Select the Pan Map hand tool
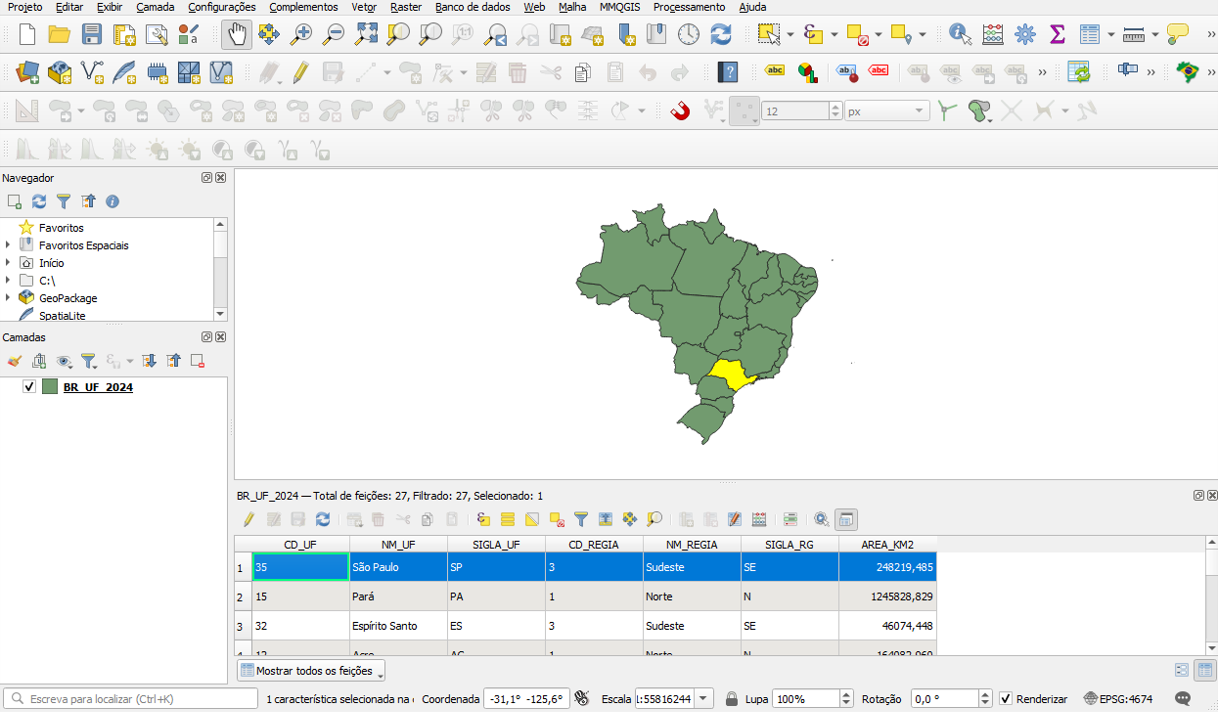Screen dimensions: 1218x712 pyautogui.click(x=237, y=35)
